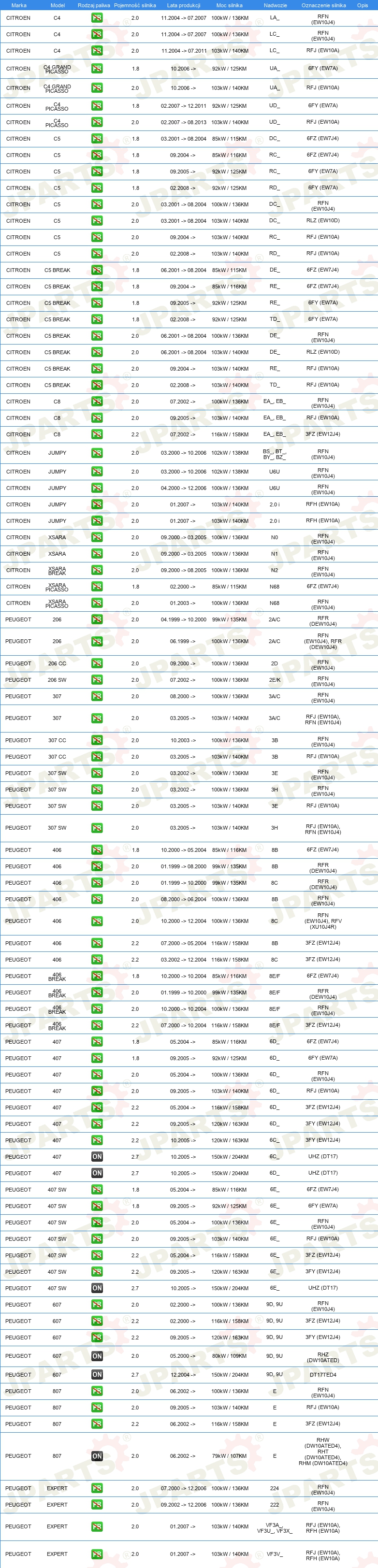Select petrol icon in C4 Picasso 2.0 row
This screenshot has height=1568, width=378.
(97, 122)
